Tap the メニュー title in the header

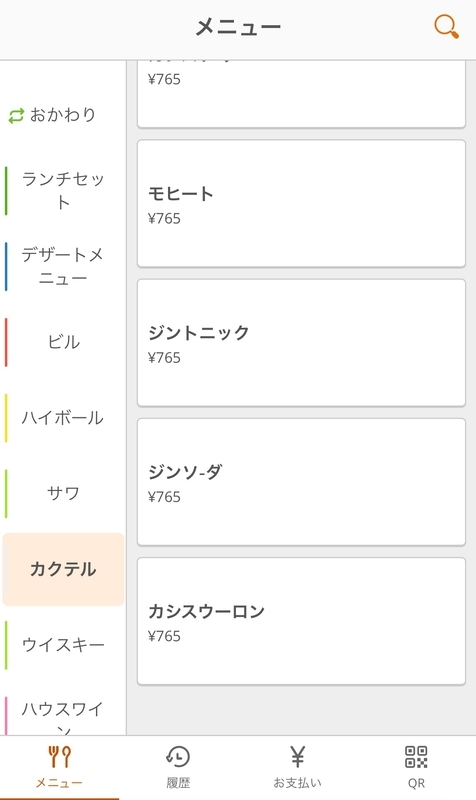click(238, 27)
